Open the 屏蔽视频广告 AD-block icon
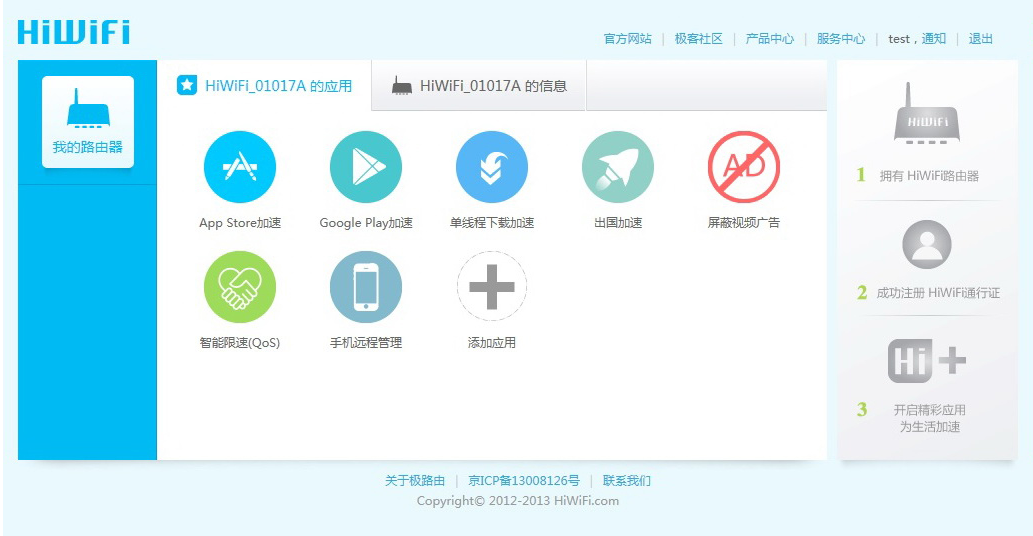The image size is (1033, 536). coord(744,167)
